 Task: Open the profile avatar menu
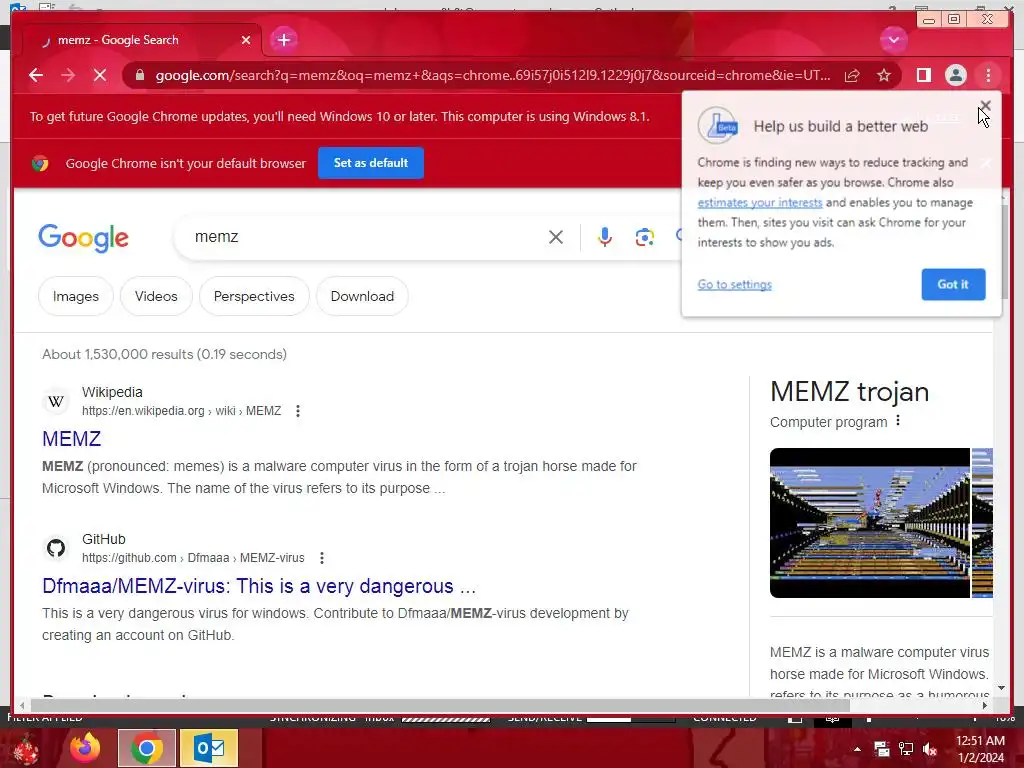pos(955,75)
